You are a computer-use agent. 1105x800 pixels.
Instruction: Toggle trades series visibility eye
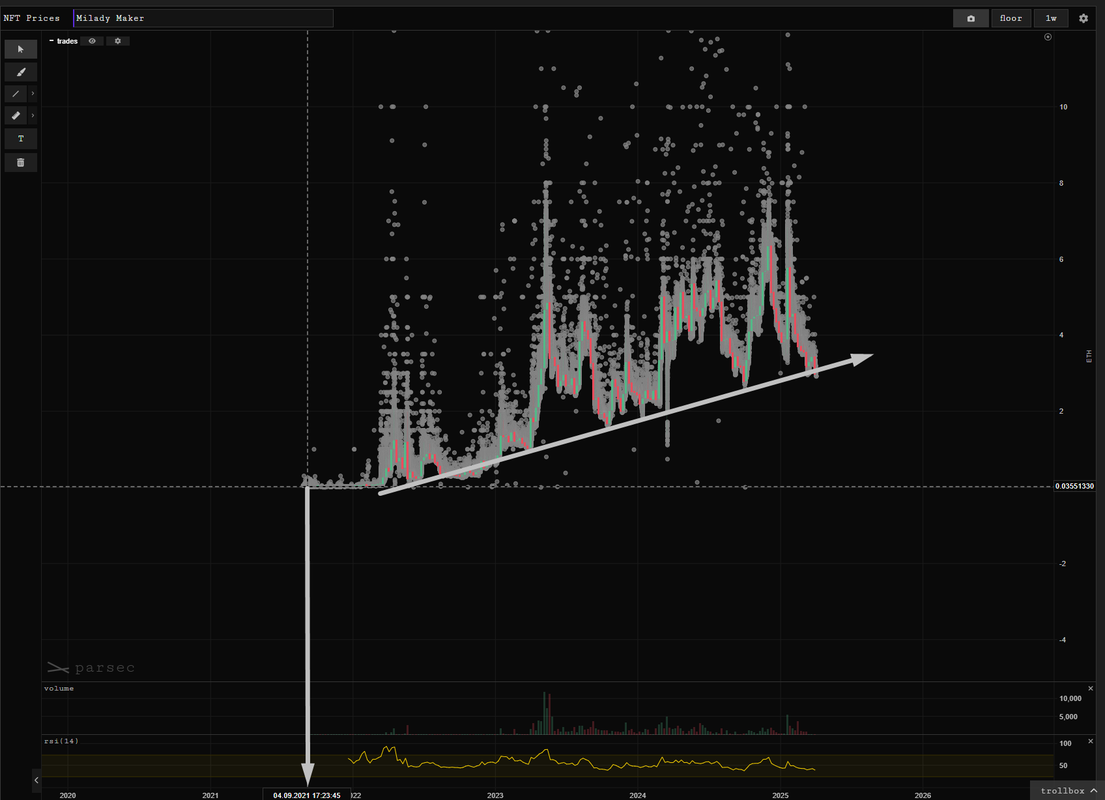coord(92,41)
